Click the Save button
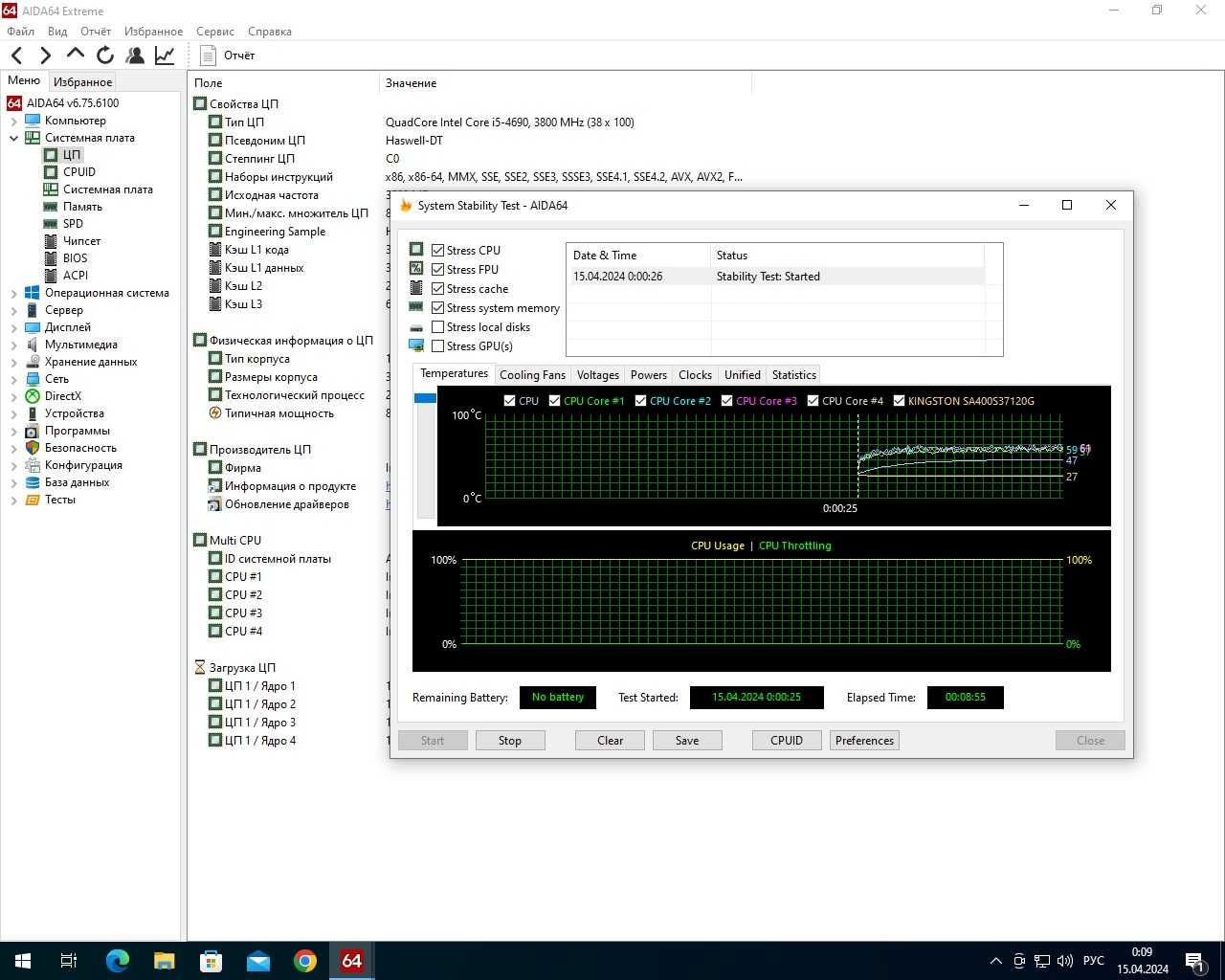The image size is (1225, 980). click(687, 741)
